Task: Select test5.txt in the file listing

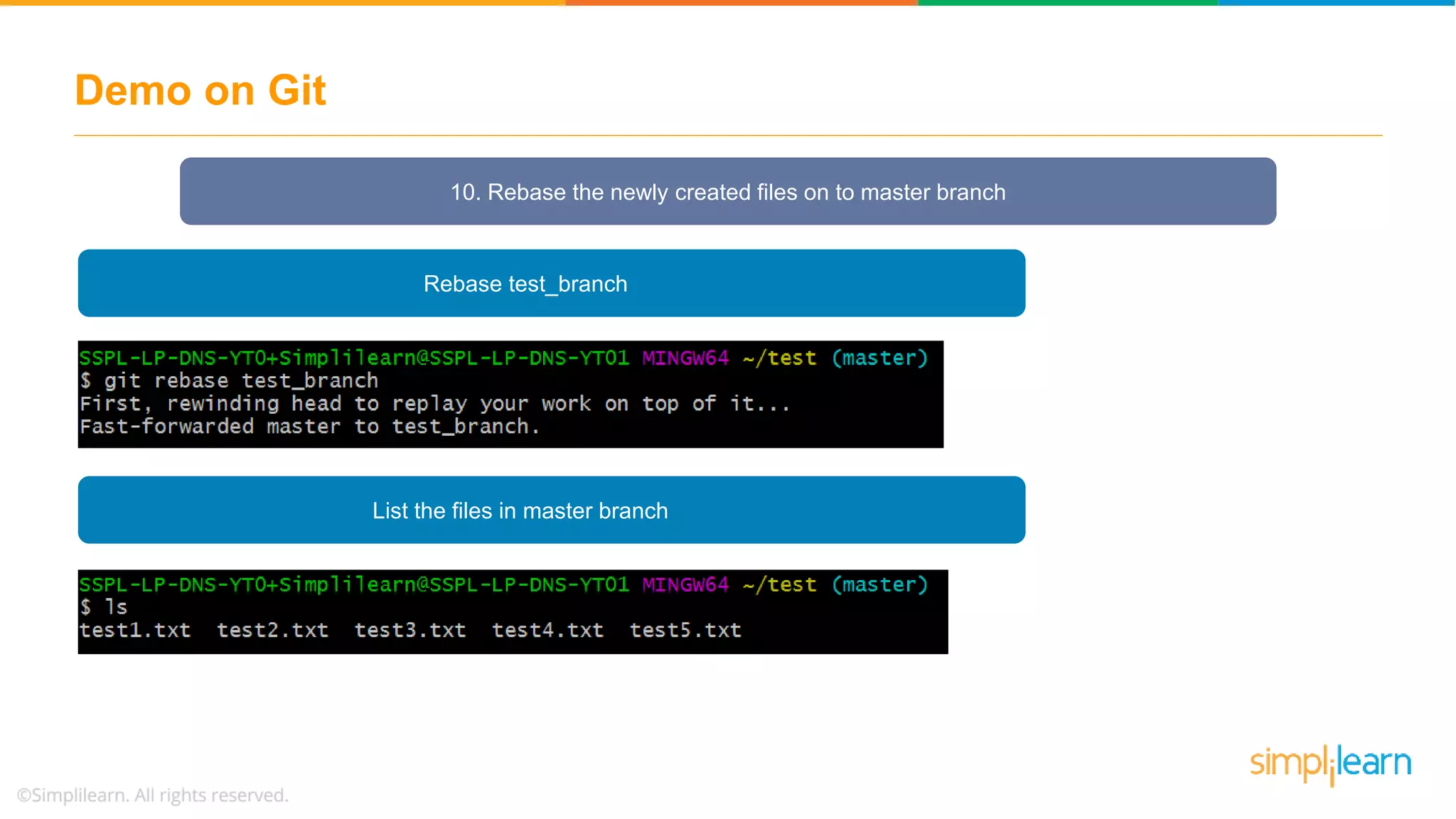Action: [686, 630]
